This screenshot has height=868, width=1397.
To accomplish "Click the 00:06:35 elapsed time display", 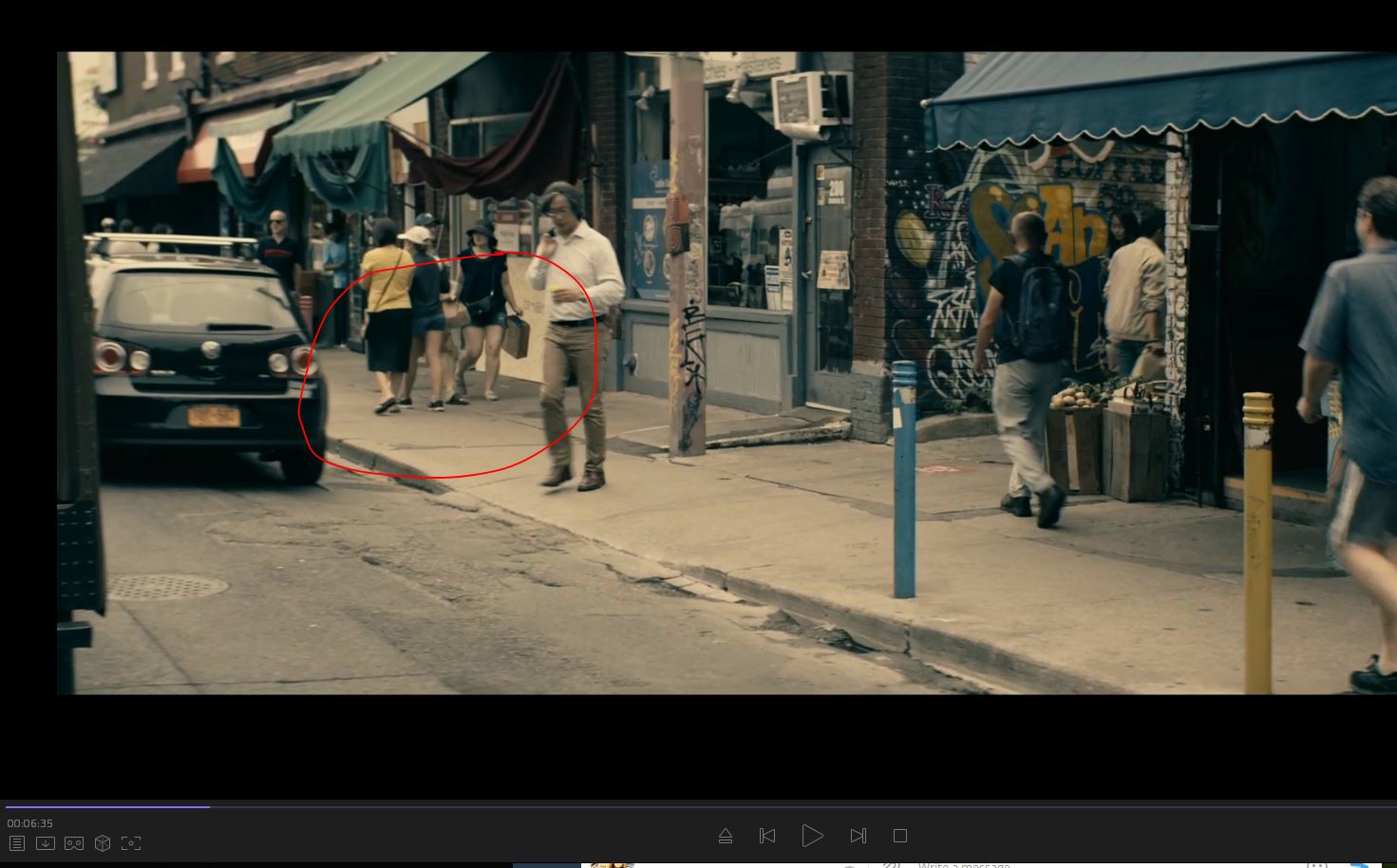I will (x=30, y=823).
